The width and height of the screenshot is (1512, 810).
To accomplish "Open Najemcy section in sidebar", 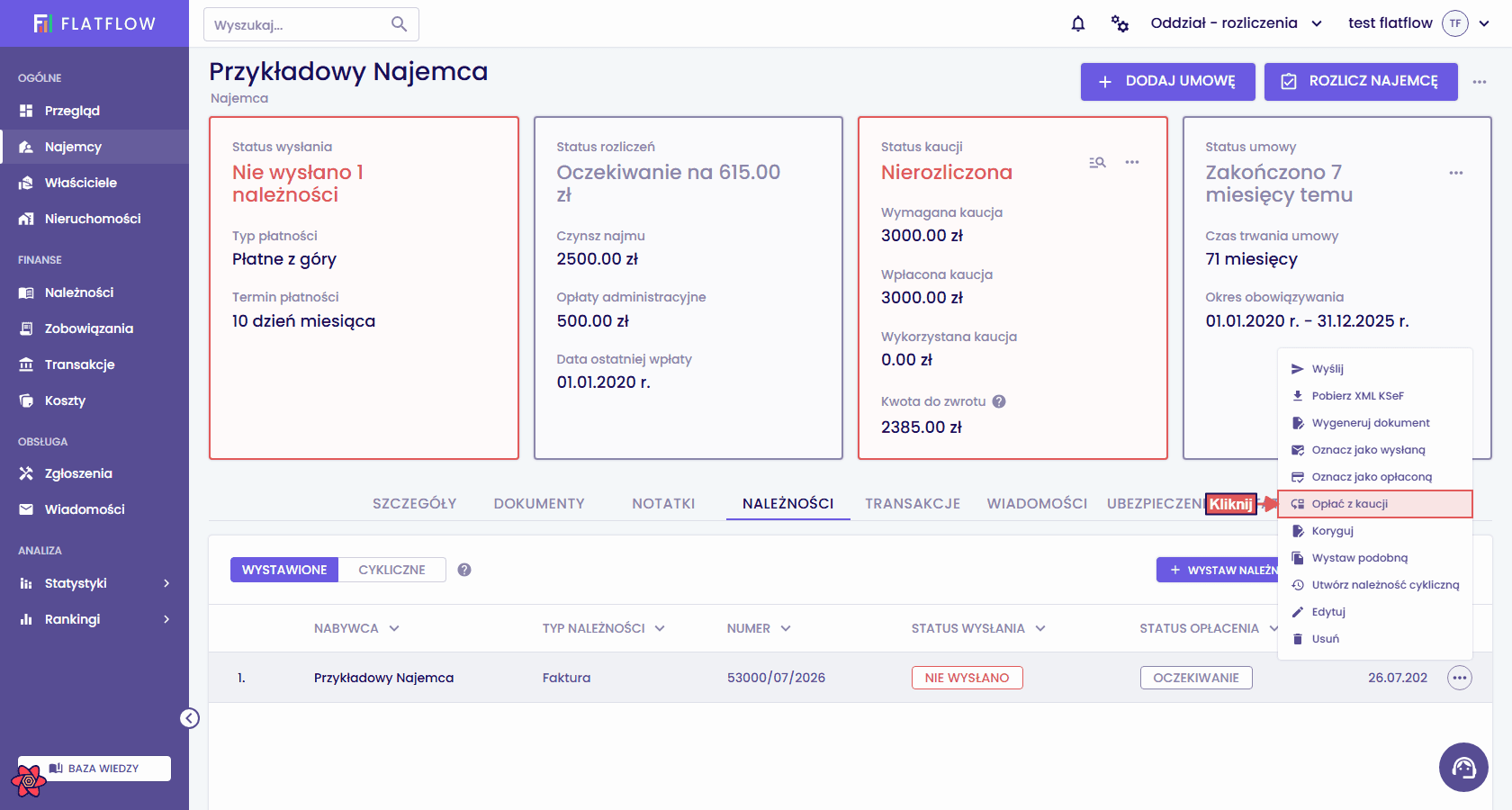I will click(x=94, y=147).
